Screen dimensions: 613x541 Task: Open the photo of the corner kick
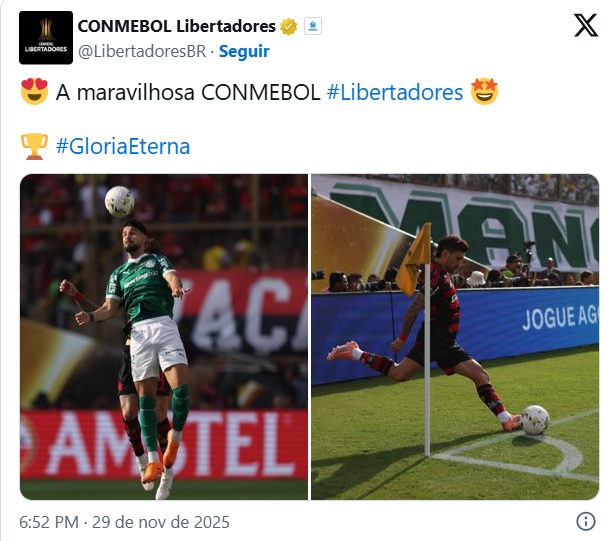click(455, 337)
